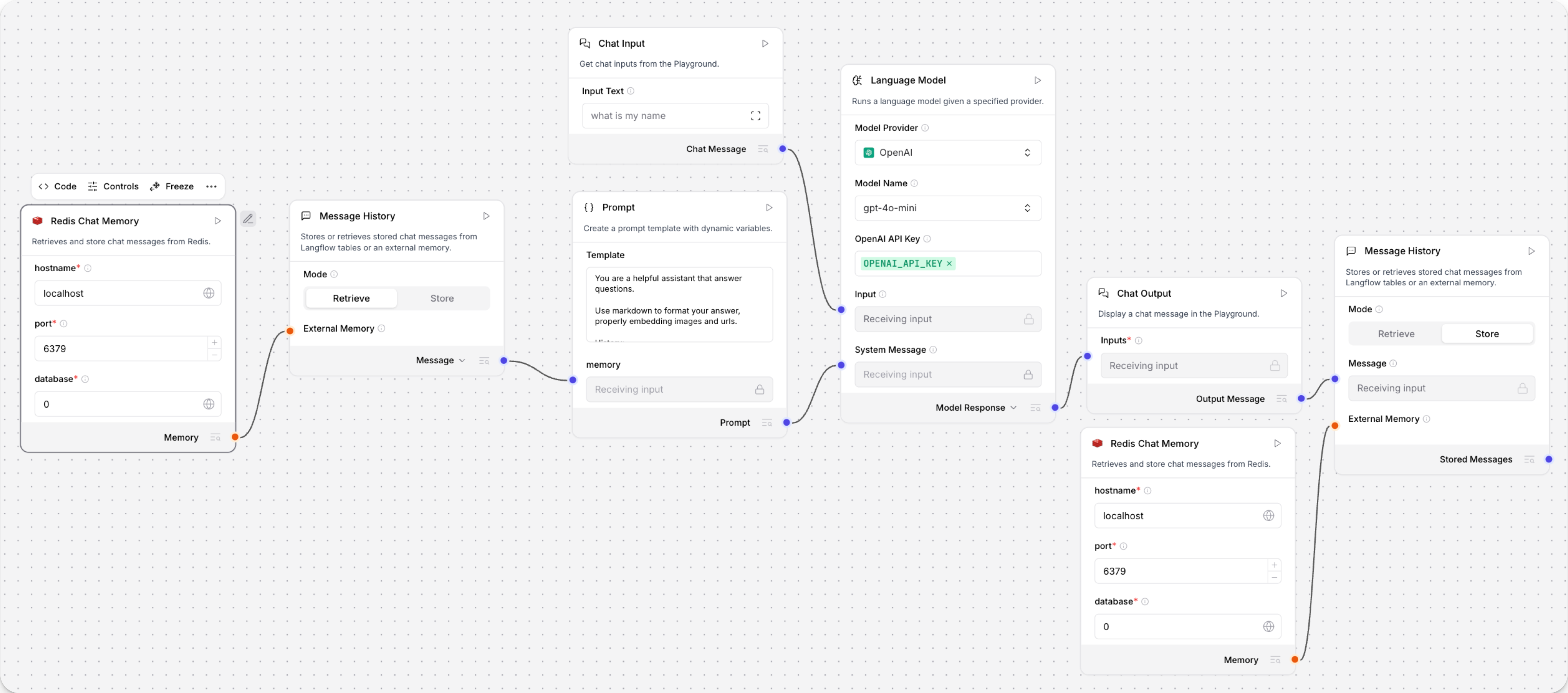Click the lock icon on the Input field

pos(1028,318)
